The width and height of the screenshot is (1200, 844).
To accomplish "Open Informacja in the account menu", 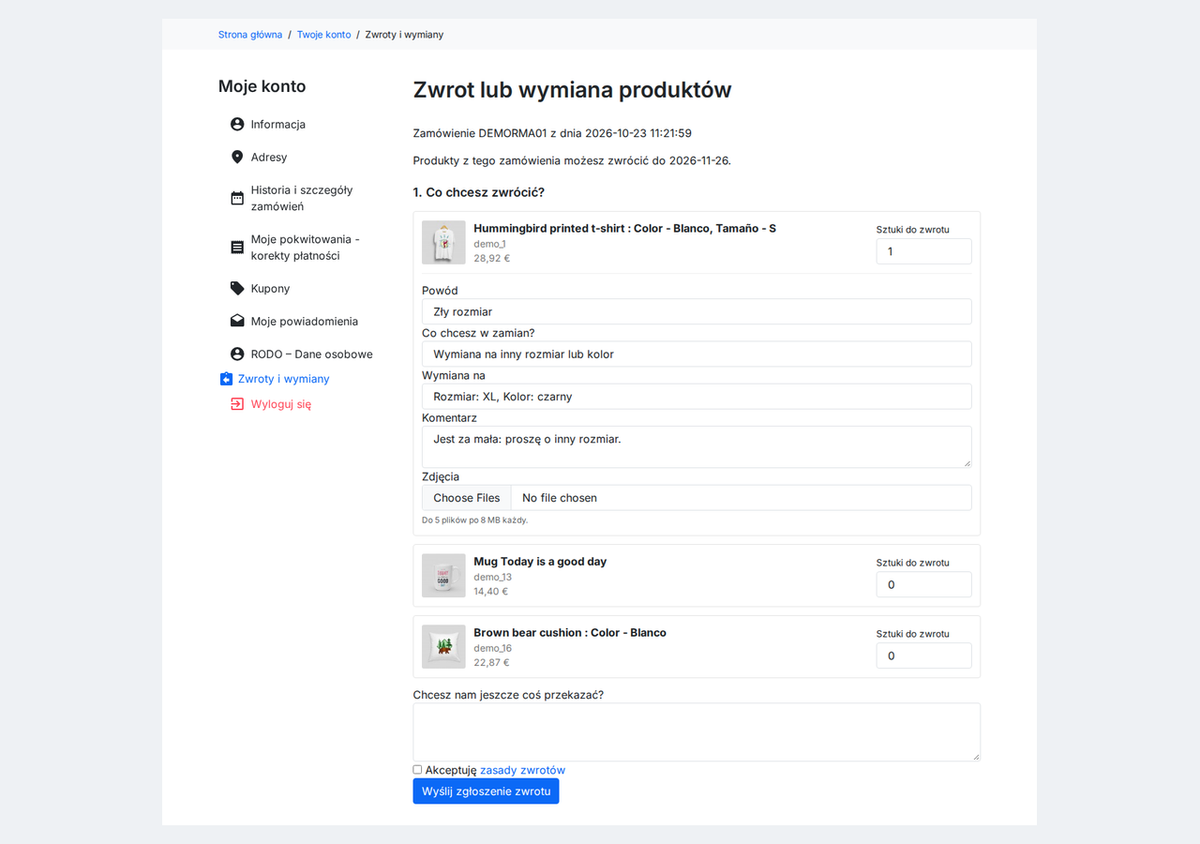I will click(x=278, y=124).
